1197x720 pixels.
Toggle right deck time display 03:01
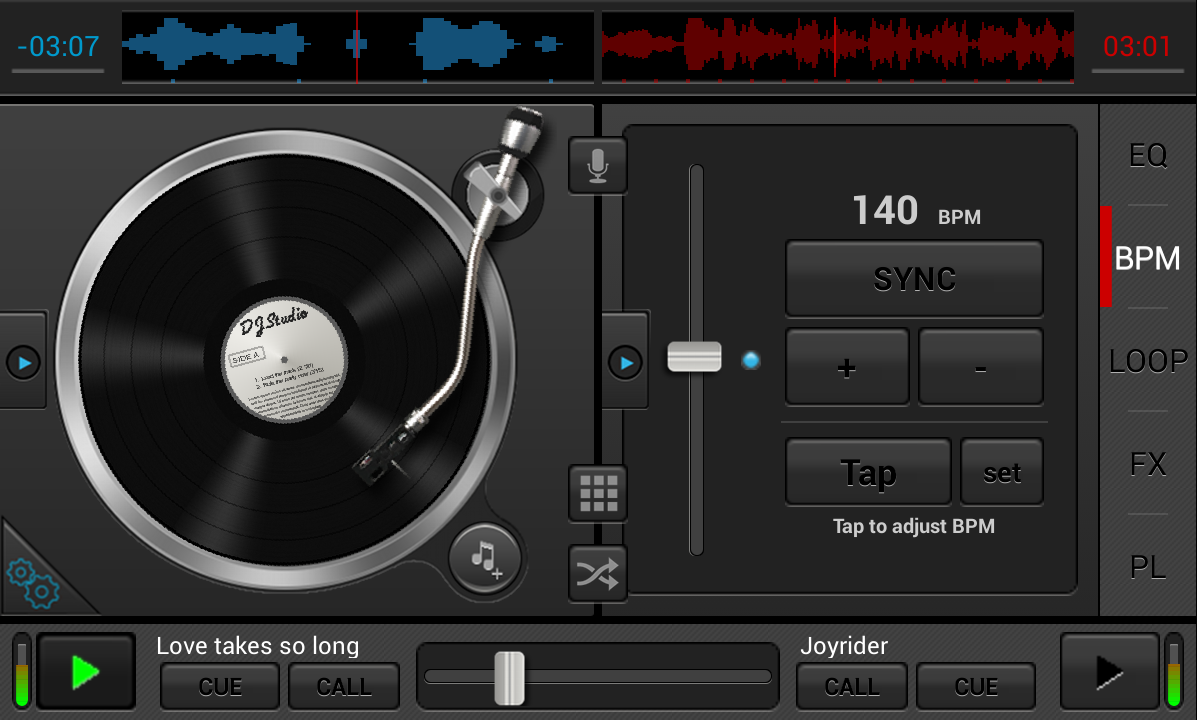pyautogui.click(x=1137, y=47)
